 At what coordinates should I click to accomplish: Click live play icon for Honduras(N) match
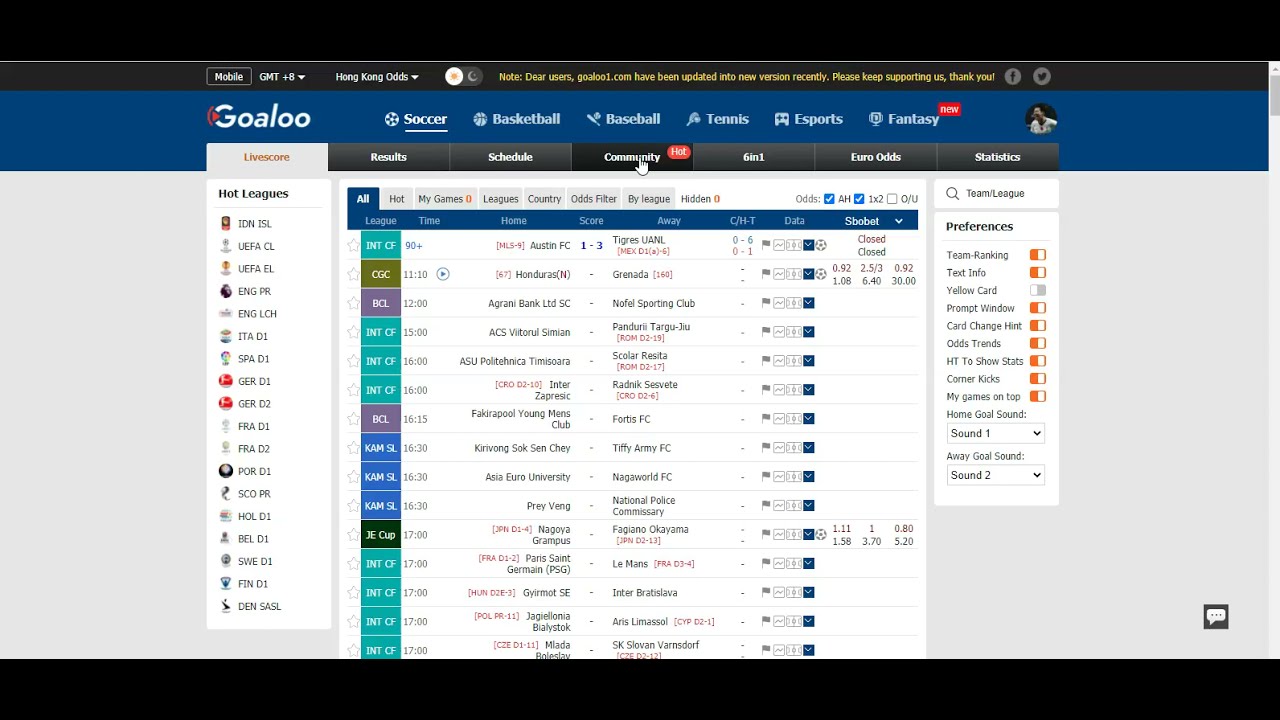443,274
